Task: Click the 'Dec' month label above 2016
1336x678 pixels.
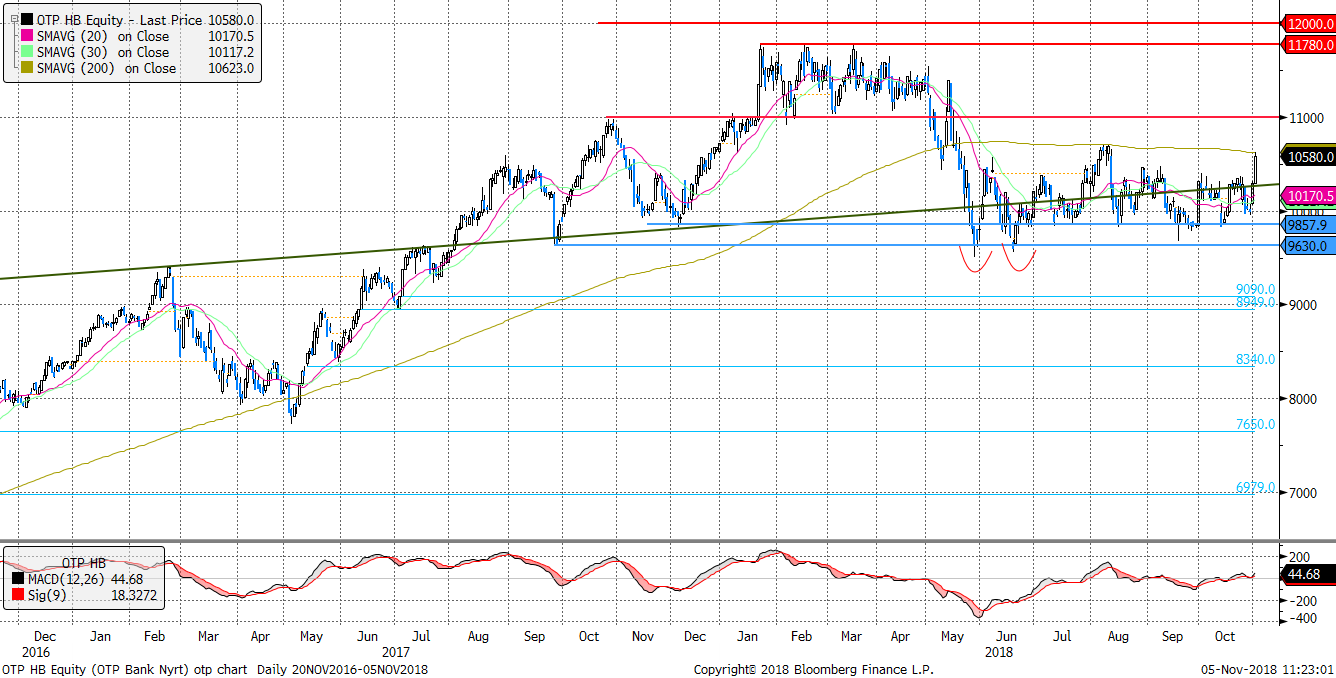Action: pyautogui.click(x=46, y=636)
